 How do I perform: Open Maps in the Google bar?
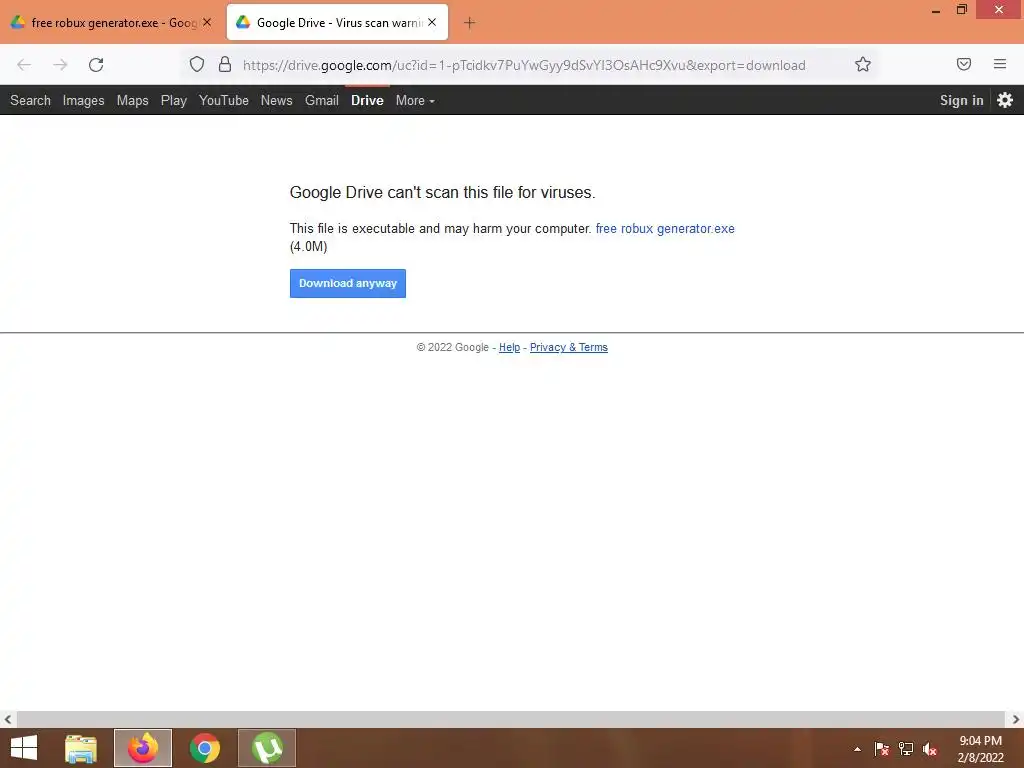(133, 101)
